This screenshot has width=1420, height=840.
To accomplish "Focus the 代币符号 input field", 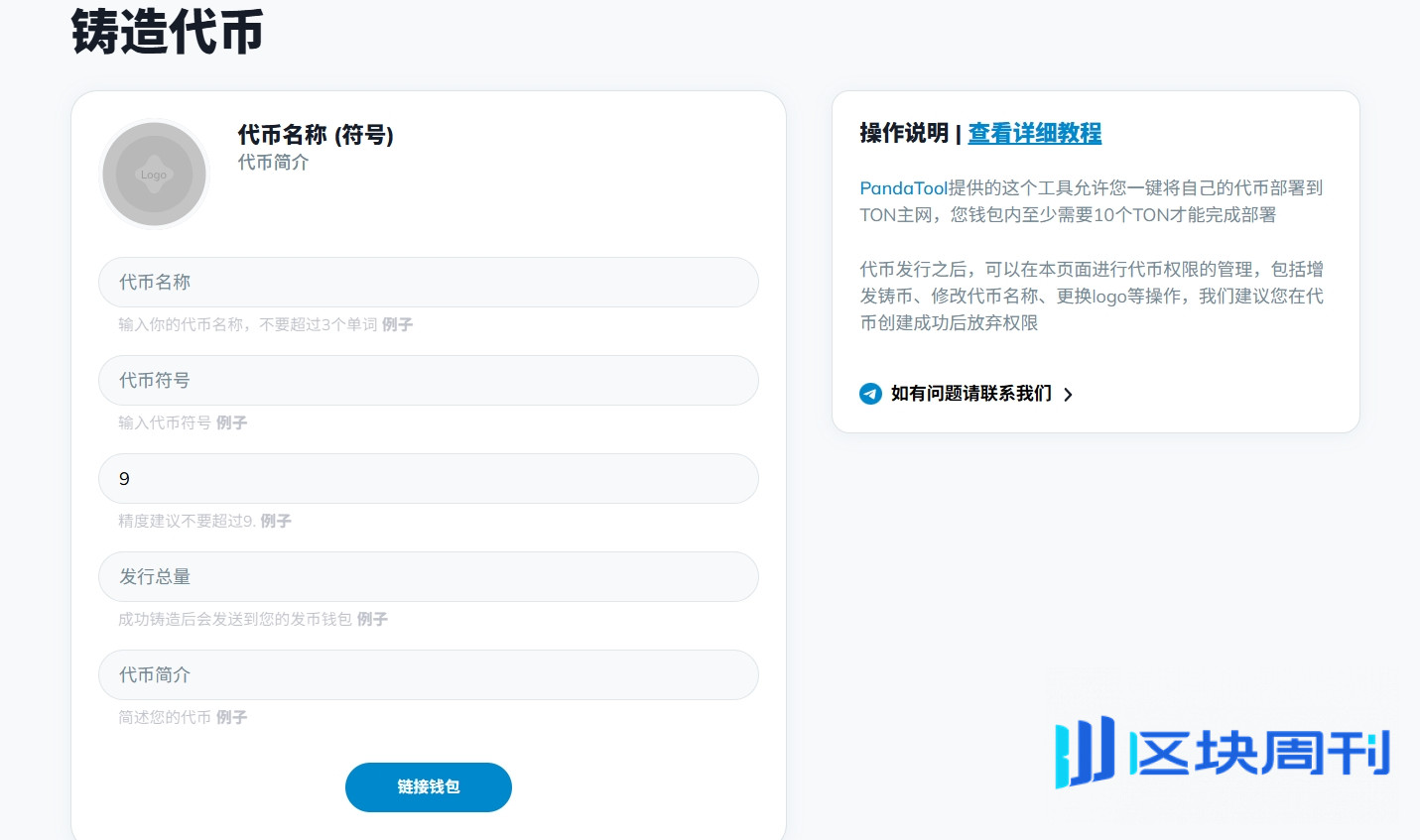I will 429,381.
